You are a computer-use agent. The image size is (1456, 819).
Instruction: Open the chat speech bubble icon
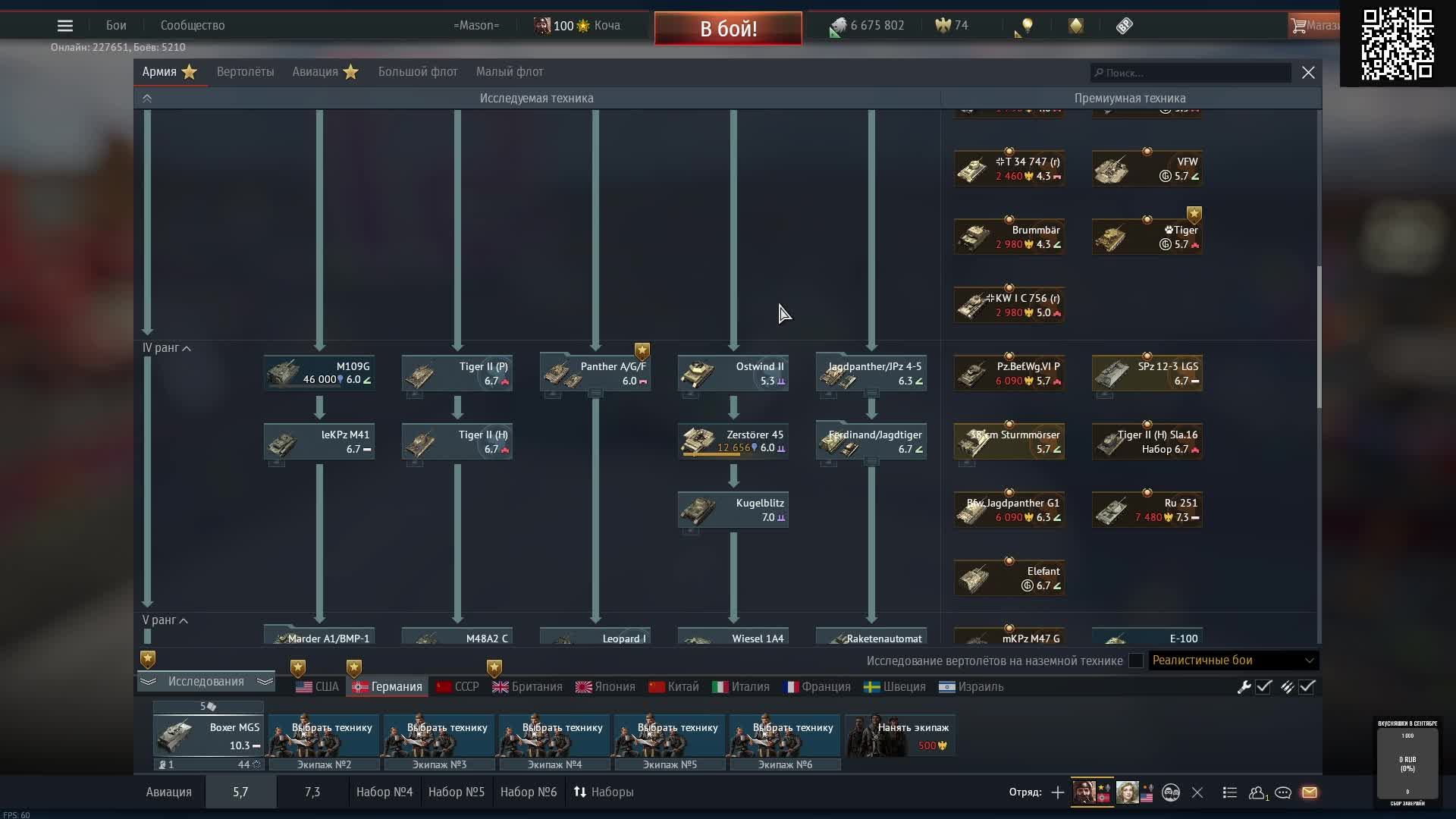tap(1283, 792)
